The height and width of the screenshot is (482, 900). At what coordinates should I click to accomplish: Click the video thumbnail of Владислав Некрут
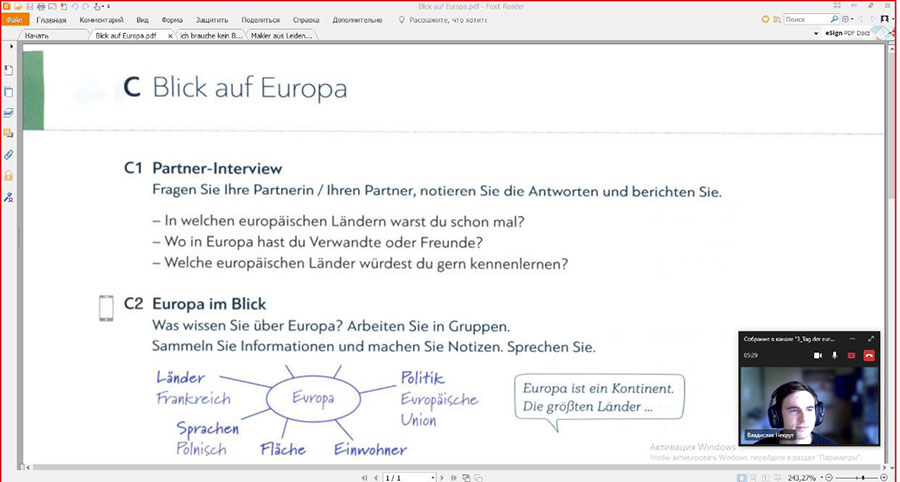[809, 405]
